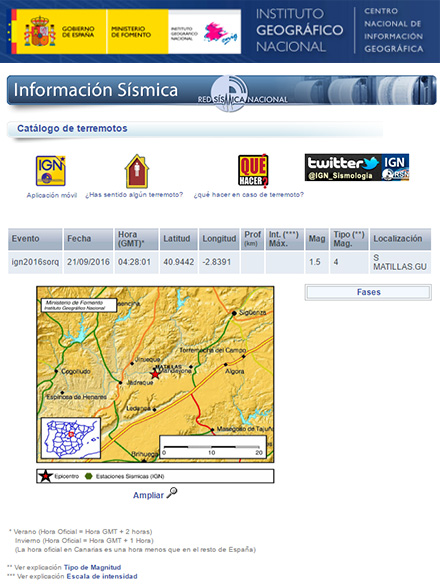Screen dimensions: 440x584
Task: Click the Sigüenza label on the map
Action: (x=252, y=312)
